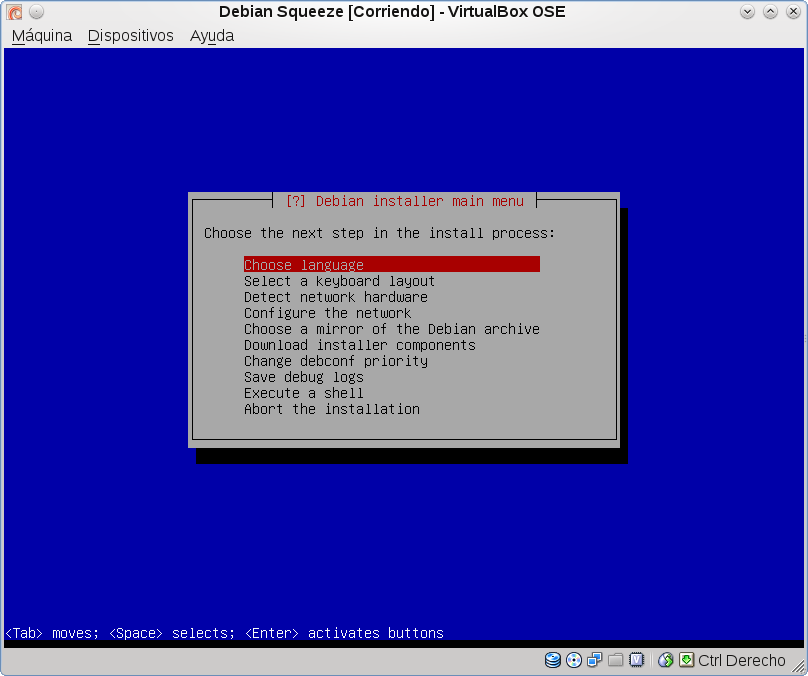
Task: Click the keyboard capture arrow icon
Action: 686,660
